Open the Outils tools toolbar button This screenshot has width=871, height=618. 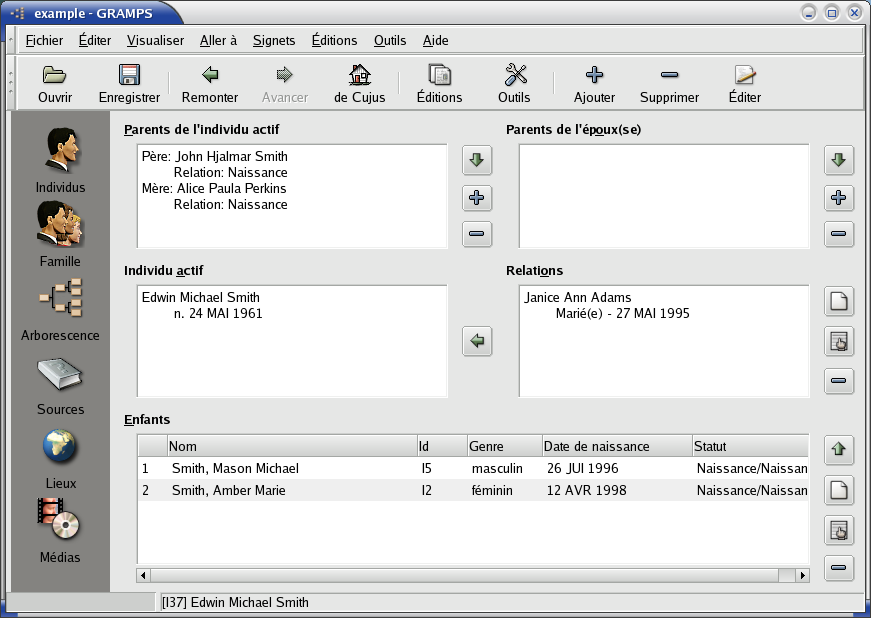tap(514, 84)
